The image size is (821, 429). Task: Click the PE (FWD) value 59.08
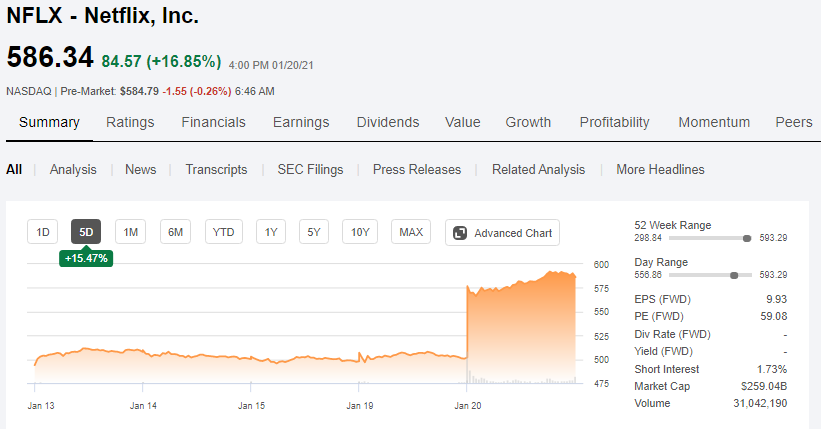tap(774, 316)
